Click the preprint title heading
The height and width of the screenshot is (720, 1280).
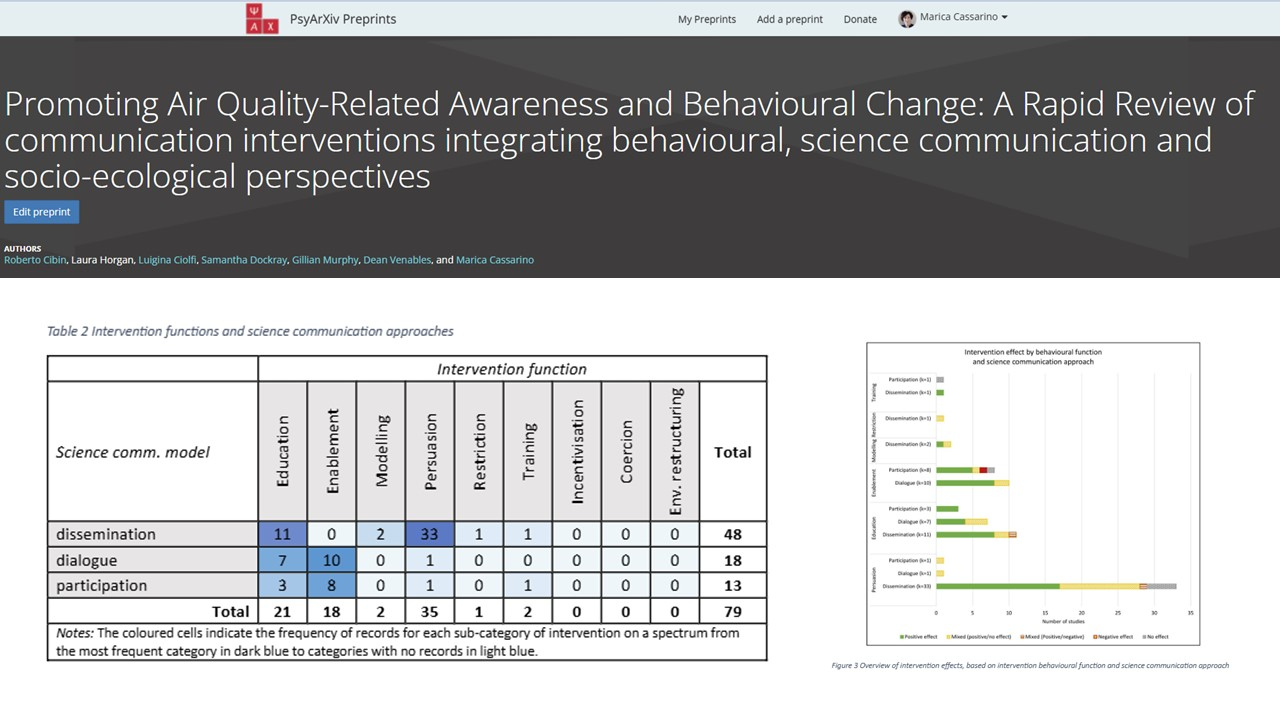[x=630, y=140]
